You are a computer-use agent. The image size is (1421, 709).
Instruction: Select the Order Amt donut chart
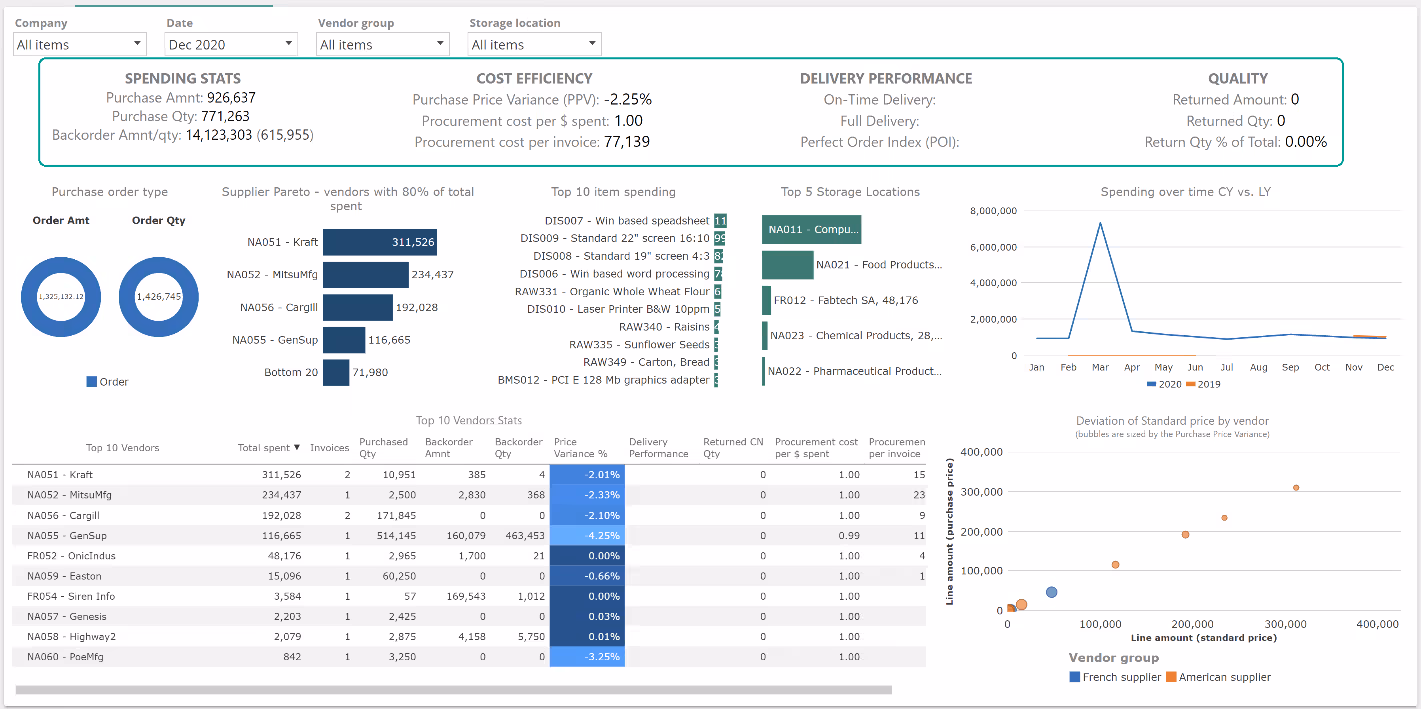tap(60, 297)
